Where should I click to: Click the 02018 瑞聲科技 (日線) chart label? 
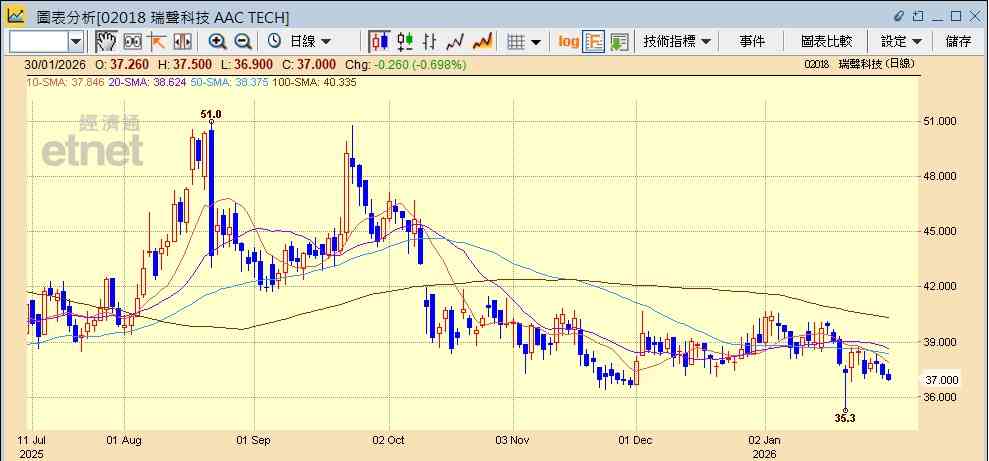tap(859, 64)
